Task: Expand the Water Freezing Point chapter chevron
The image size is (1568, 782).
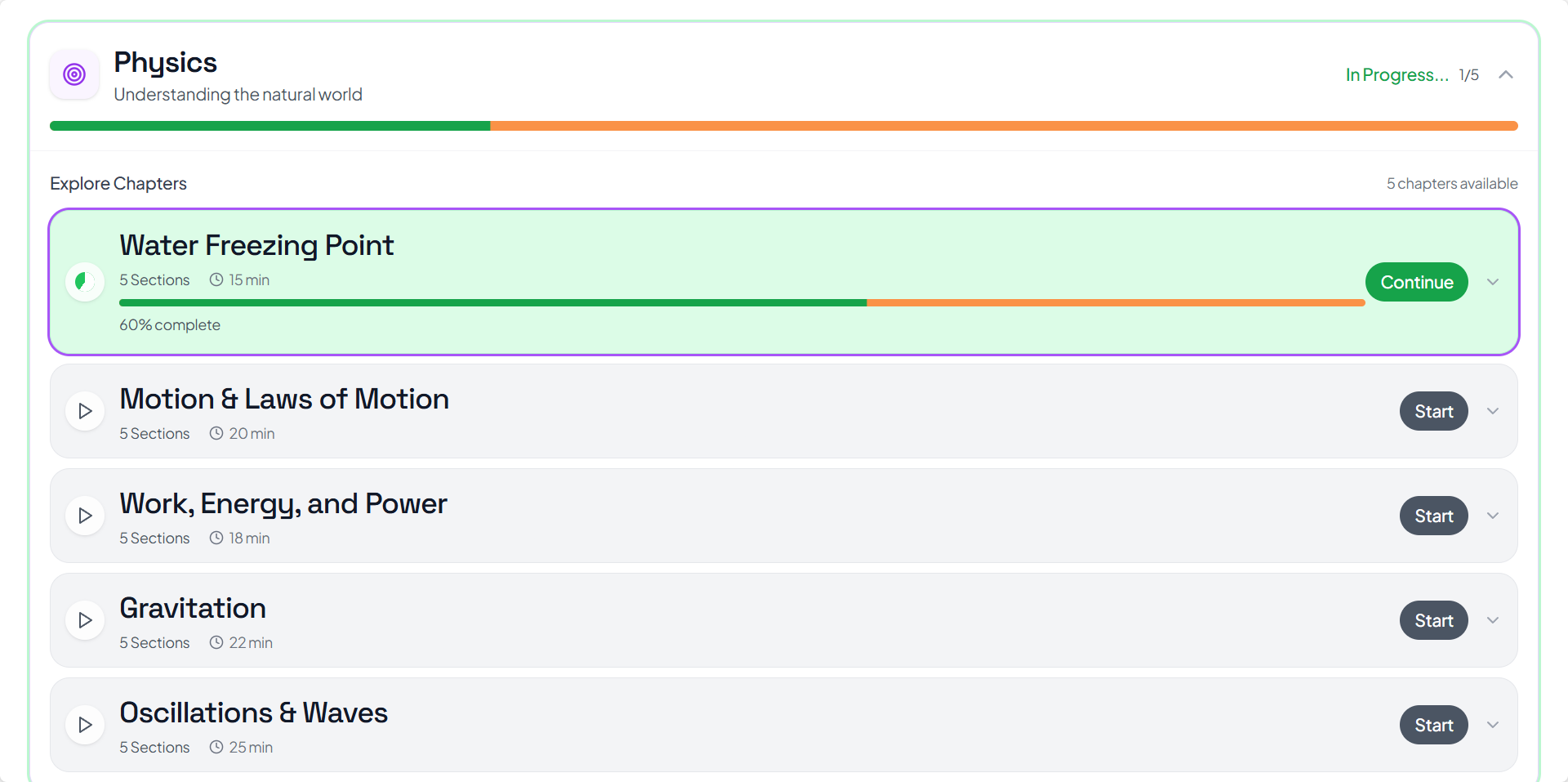Action: pyautogui.click(x=1493, y=282)
